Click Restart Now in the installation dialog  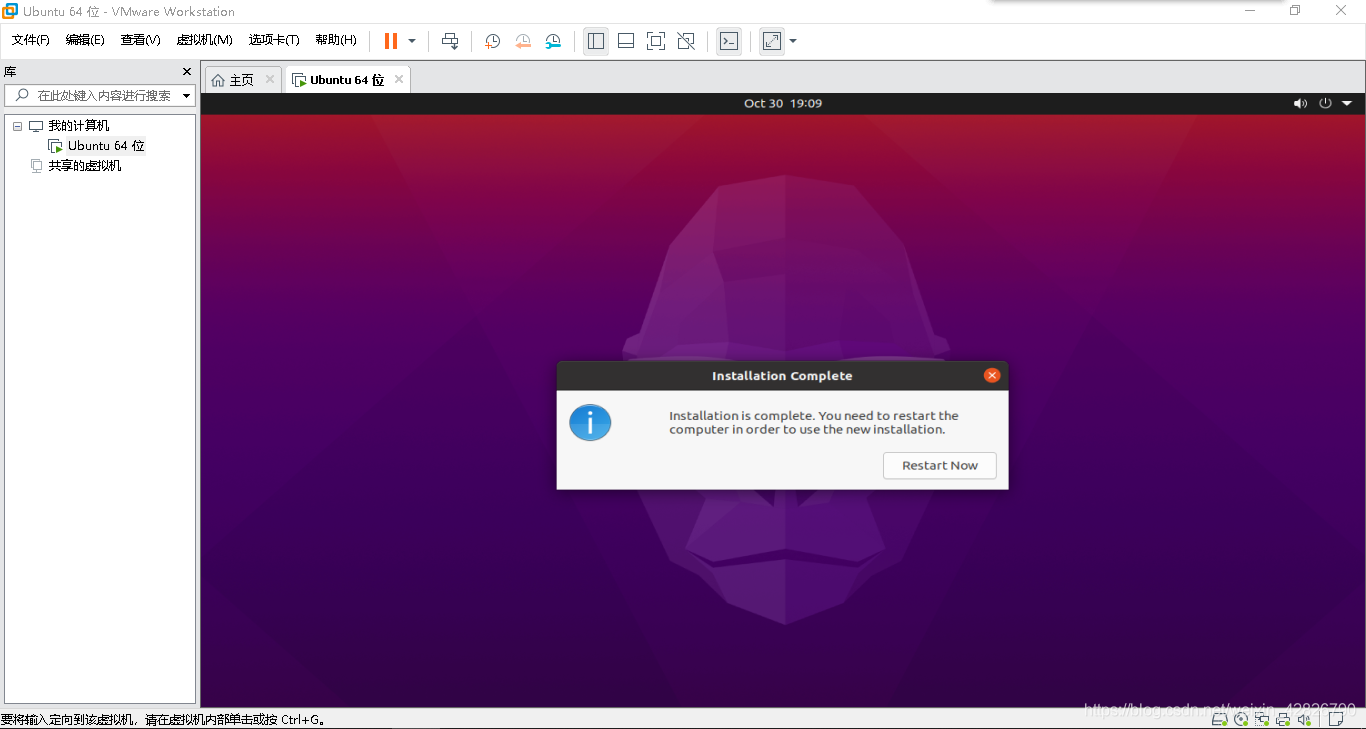click(x=940, y=465)
